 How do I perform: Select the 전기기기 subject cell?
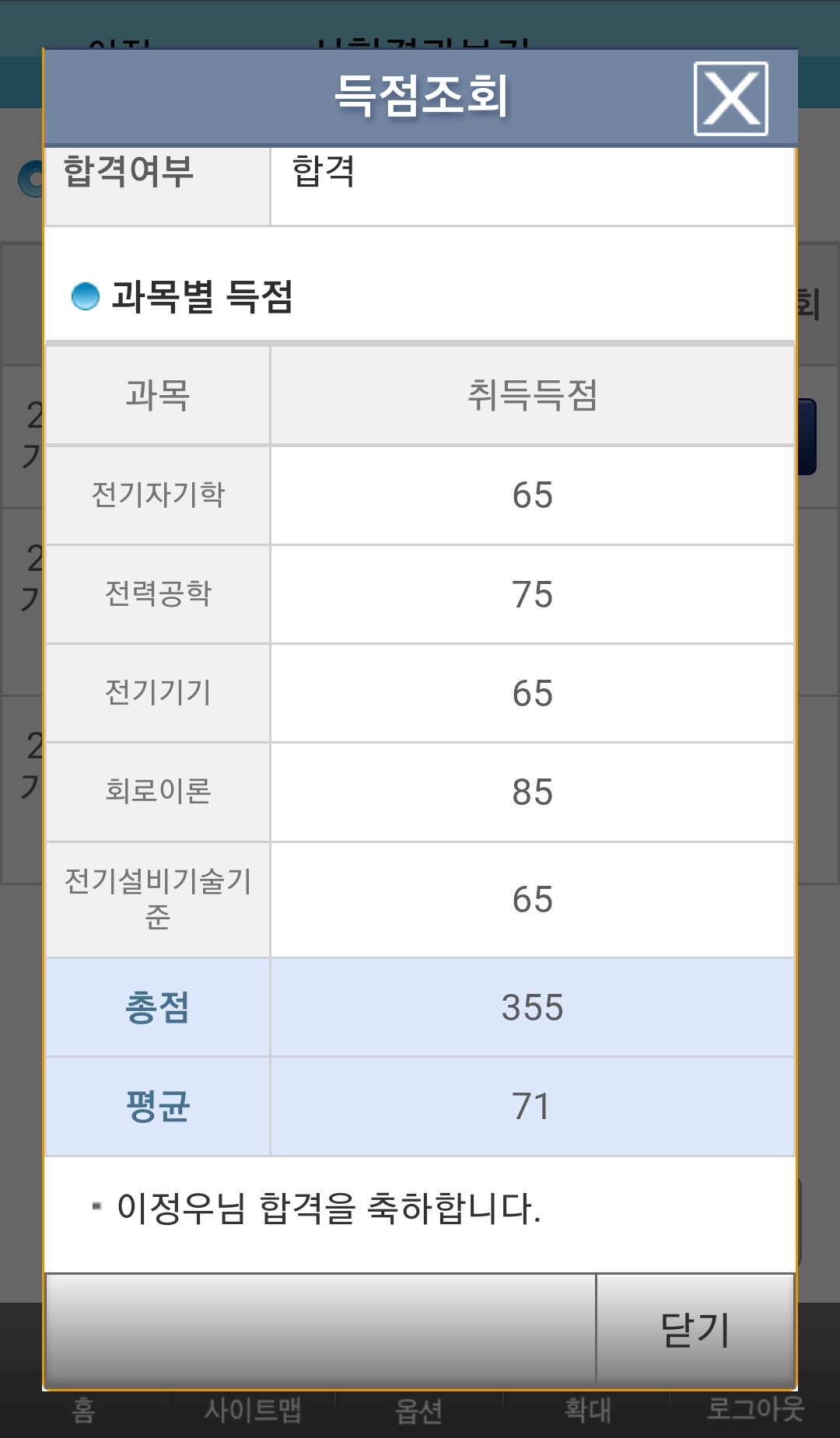click(x=158, y=692)
